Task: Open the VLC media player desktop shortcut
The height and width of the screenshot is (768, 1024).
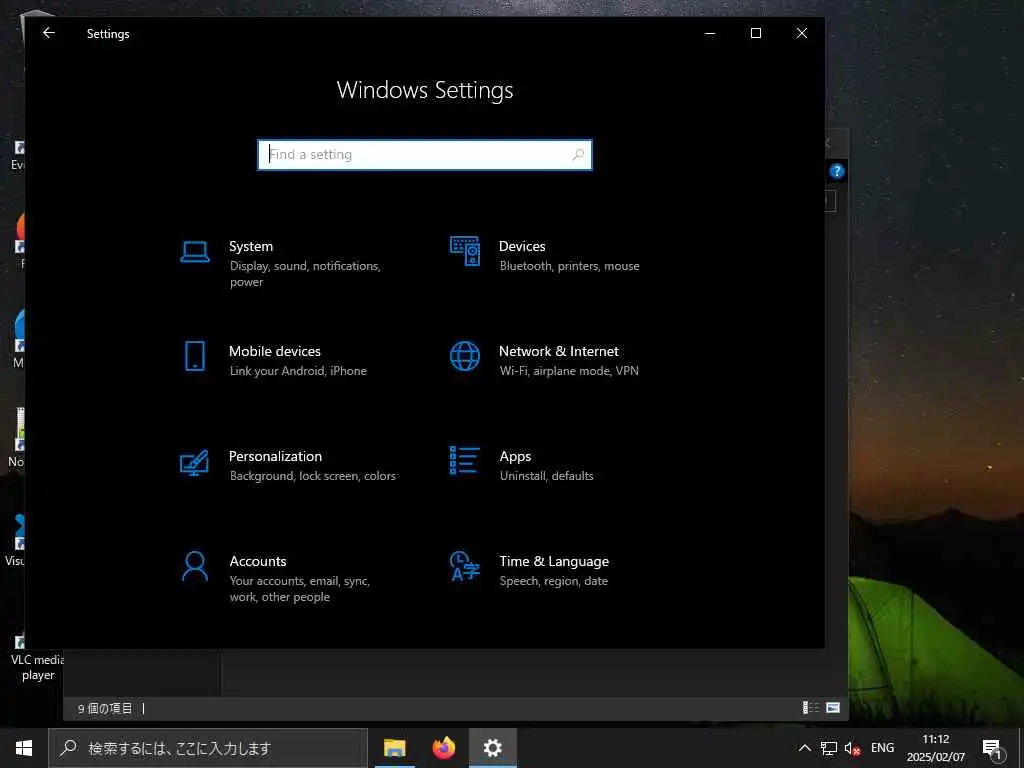Action: pyautogui.click(x=37, y=658)
